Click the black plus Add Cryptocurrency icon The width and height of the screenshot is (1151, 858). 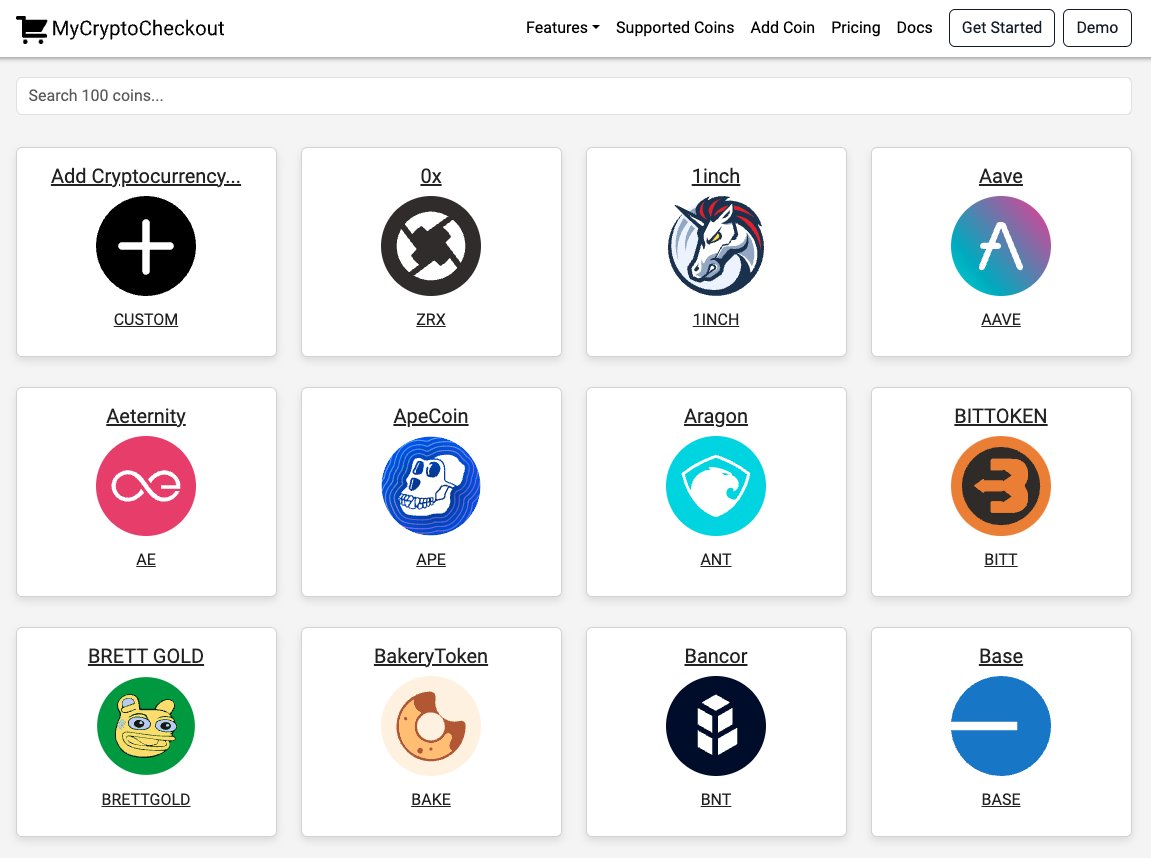point(146,246)
